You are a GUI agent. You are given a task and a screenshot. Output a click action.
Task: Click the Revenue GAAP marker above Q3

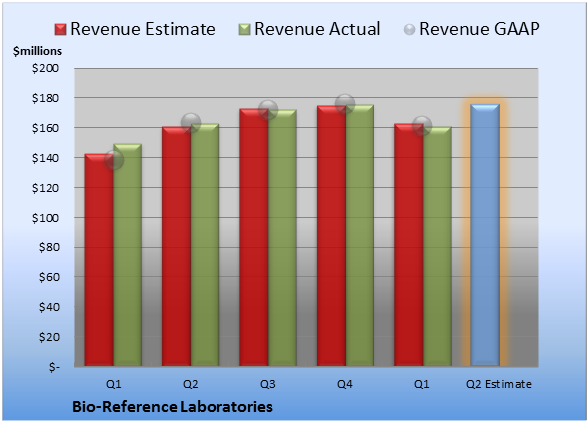268,110
